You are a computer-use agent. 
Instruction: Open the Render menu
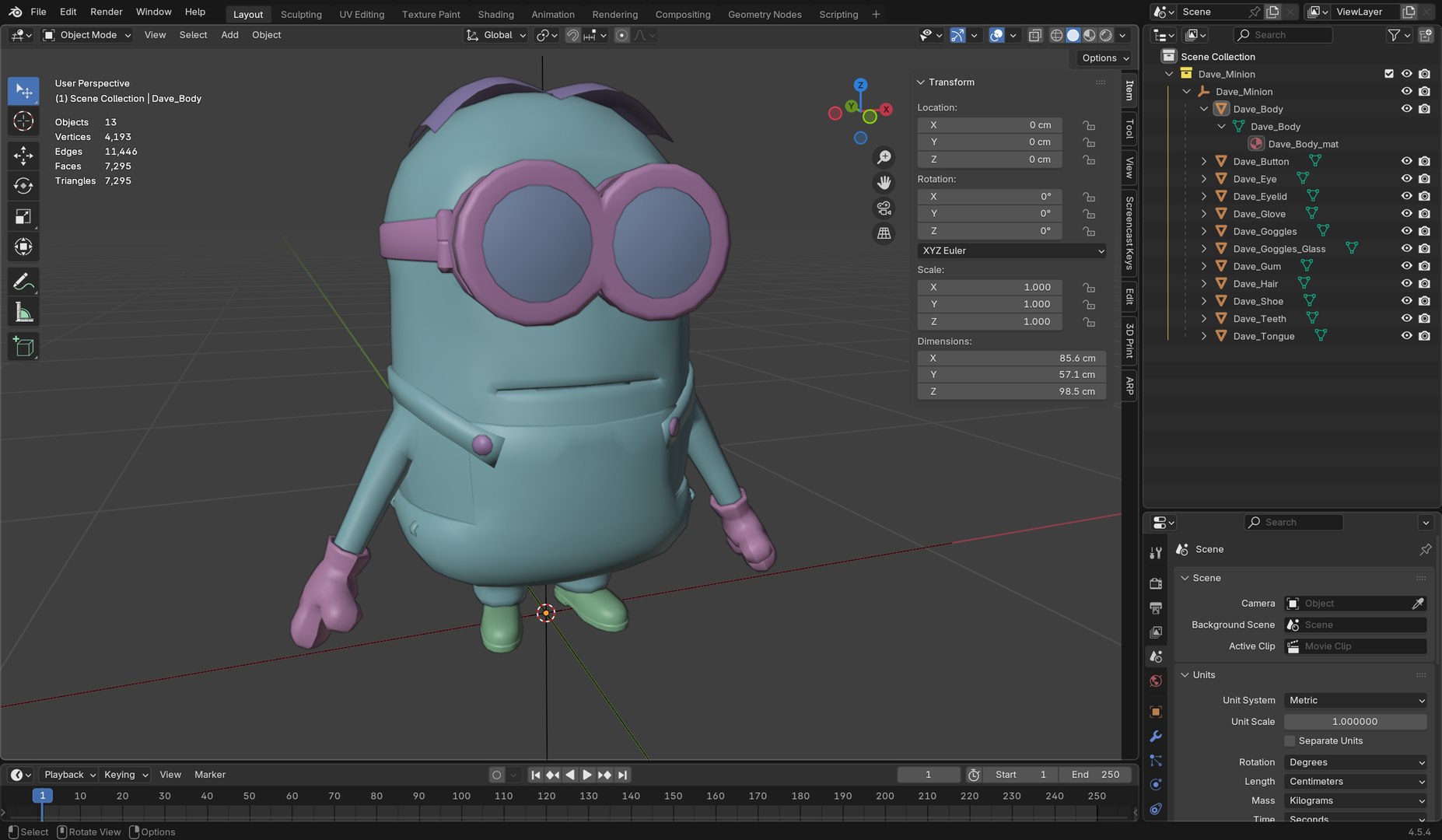point(107,12)
